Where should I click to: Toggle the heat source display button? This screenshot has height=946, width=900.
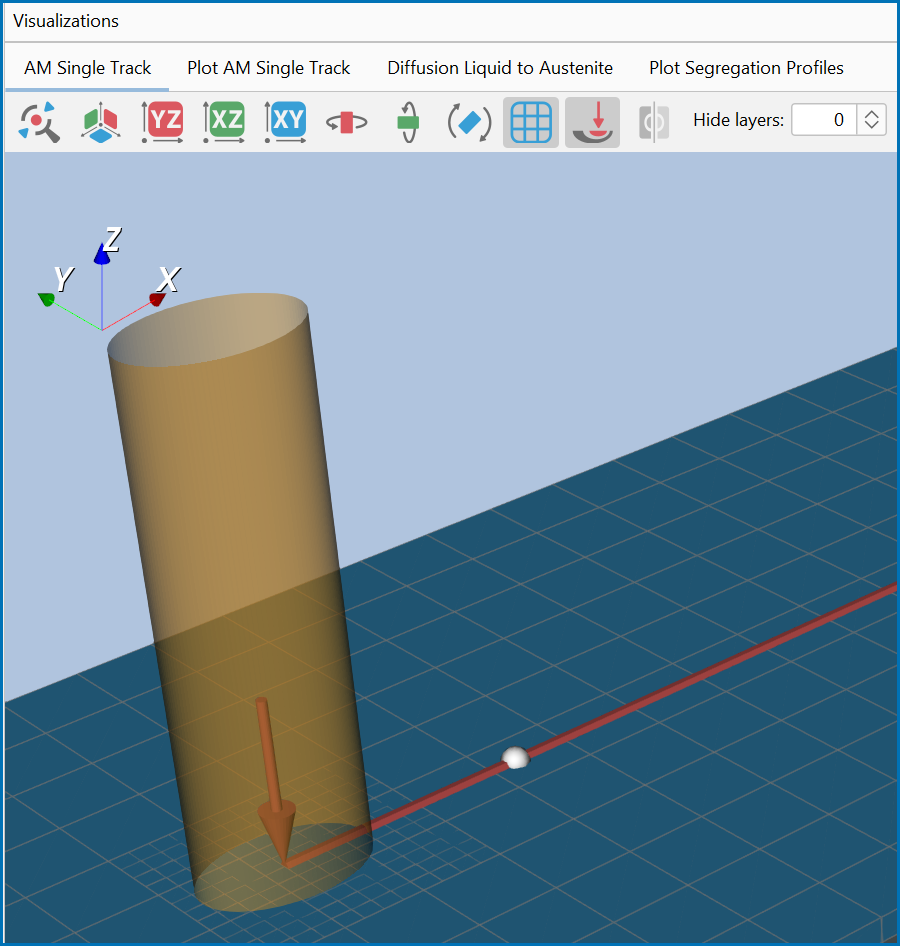pyautogui.click(x=592, y=122)
